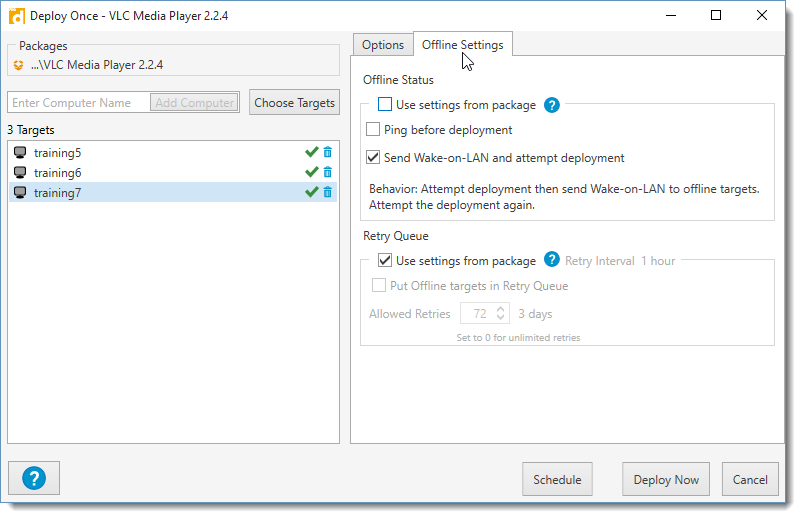Click the Enter Computer Name field

pyautogui.click(x=78, y=103)
